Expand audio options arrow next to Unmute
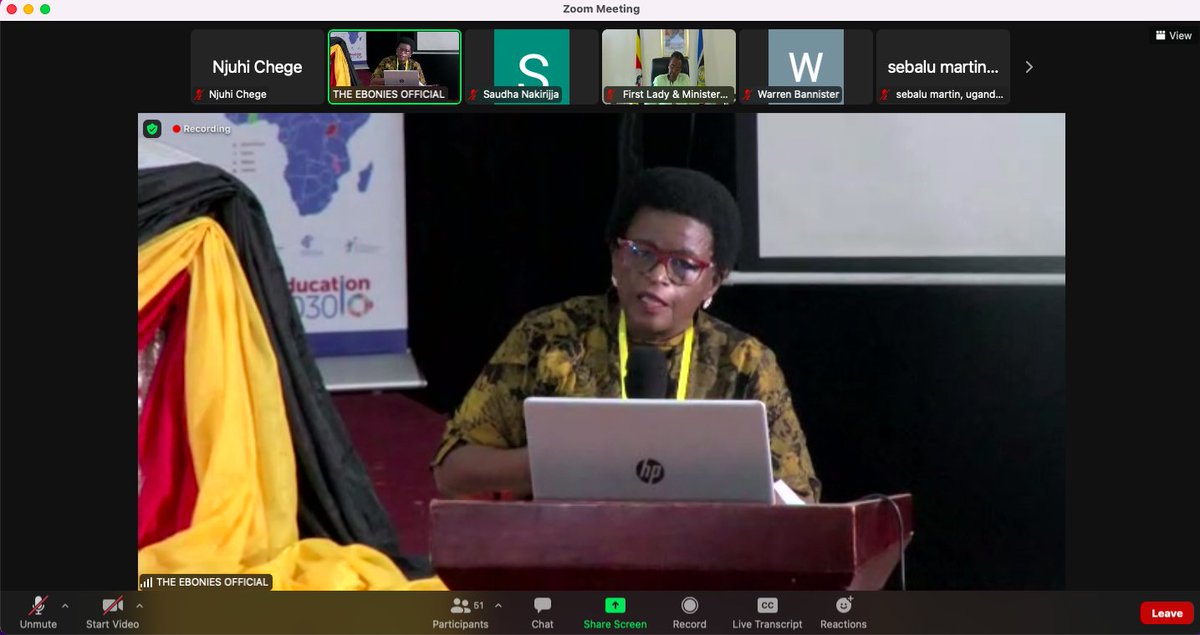Image resolution: width=1200 pixels, height=635 pixels. pos(65,605)
